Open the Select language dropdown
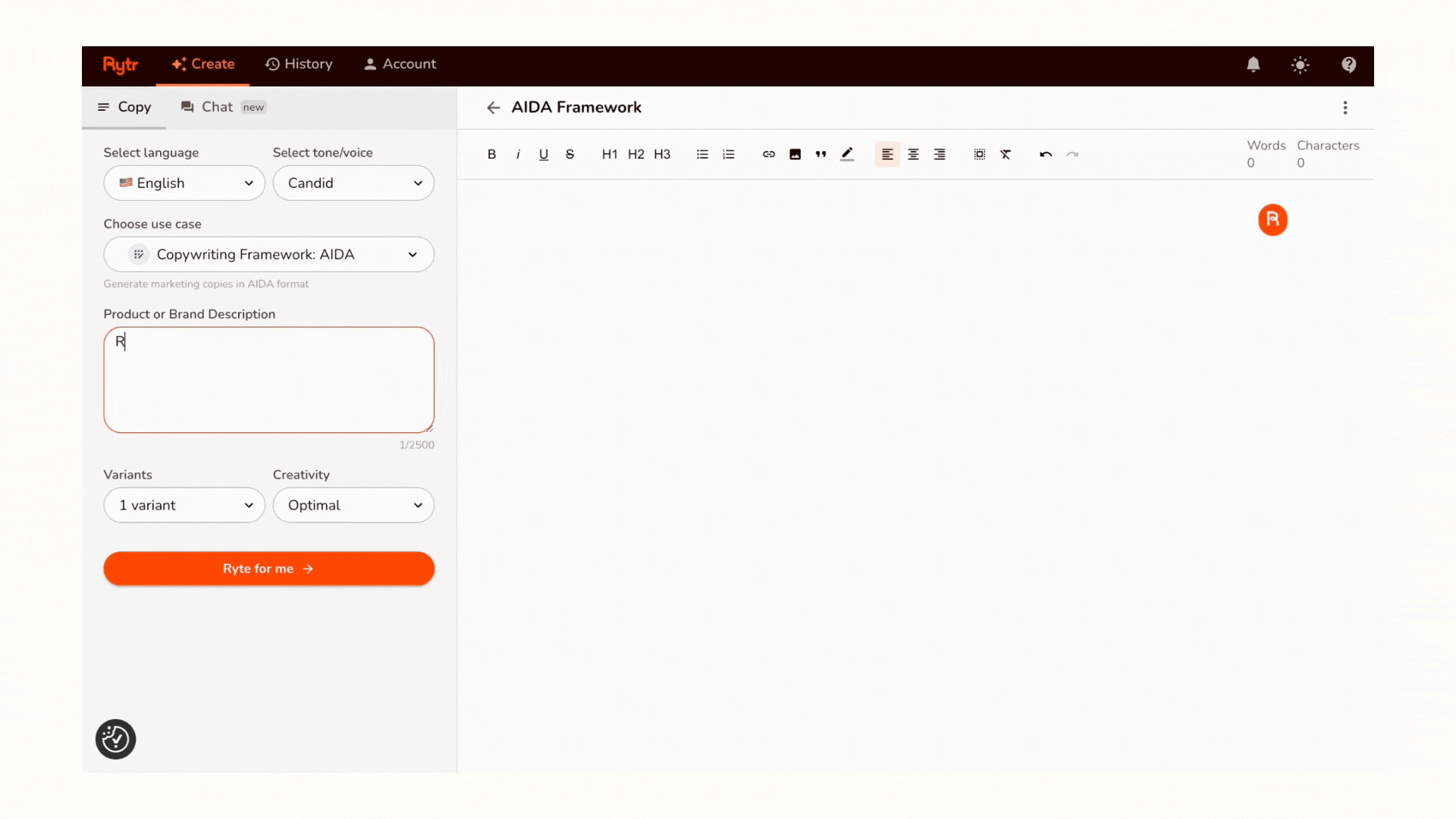Image resolution: width=1456 pixels, height=819 pixels. pos(184,183)
